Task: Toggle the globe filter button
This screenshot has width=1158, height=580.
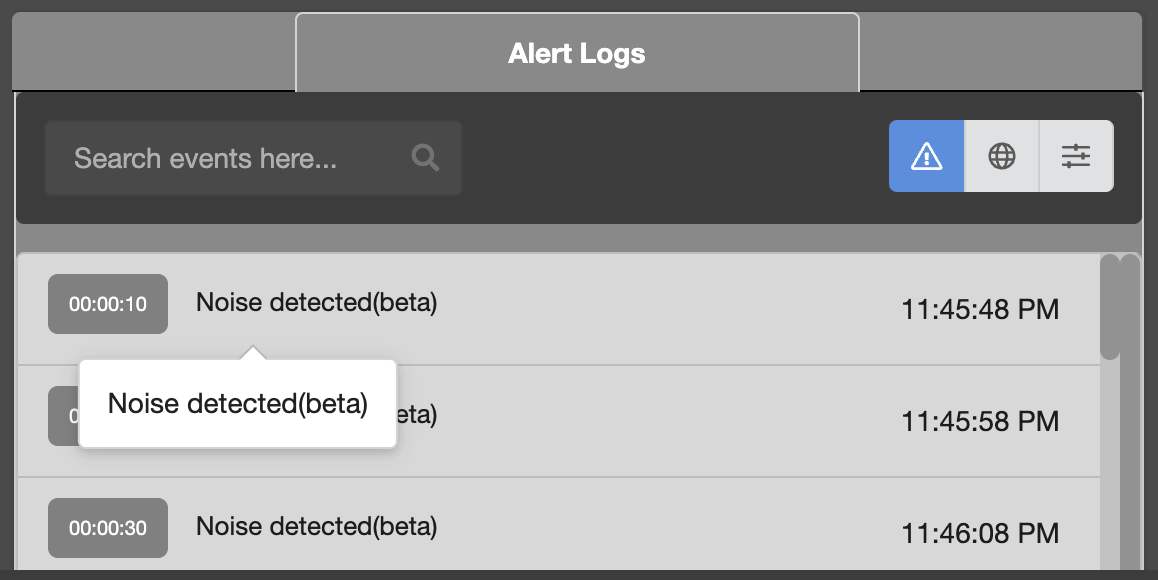Action: pos(1001,156)
